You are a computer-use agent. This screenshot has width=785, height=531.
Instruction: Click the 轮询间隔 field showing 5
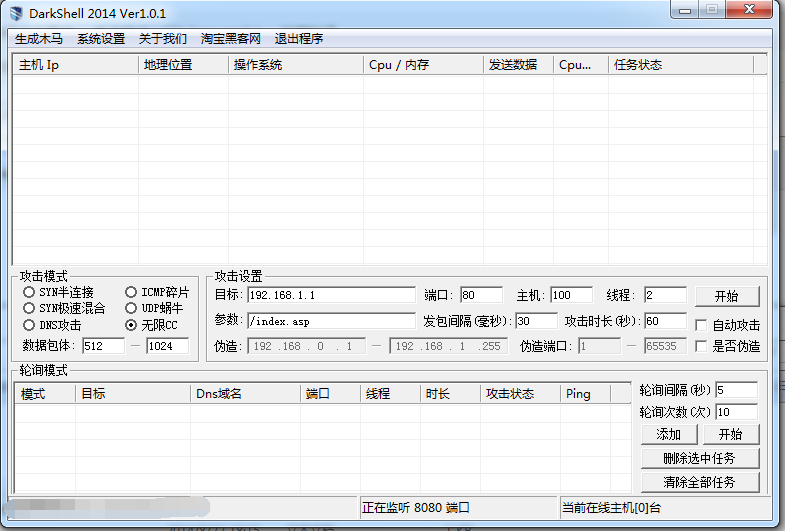(x=736, y=390)
